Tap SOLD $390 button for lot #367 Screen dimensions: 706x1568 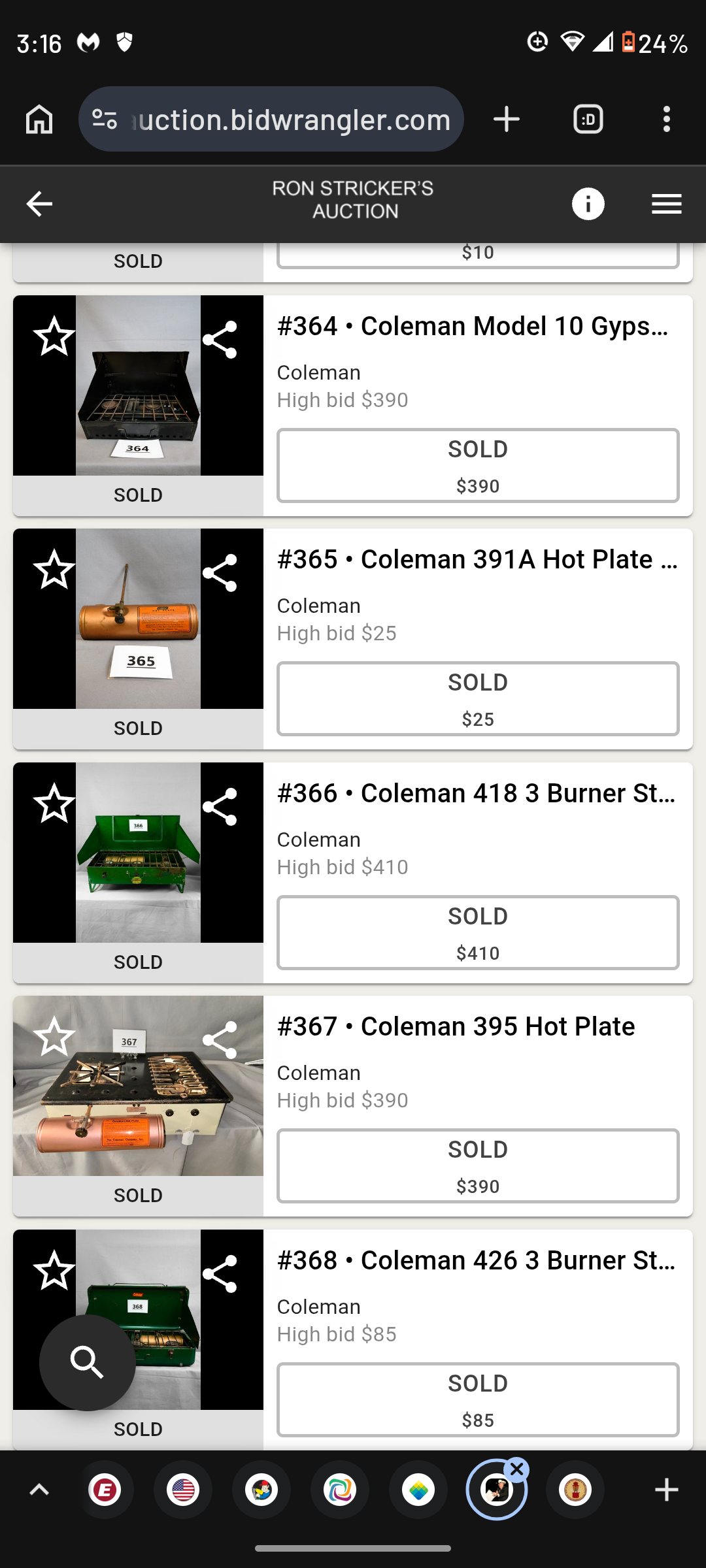(x=478, y=1166)
